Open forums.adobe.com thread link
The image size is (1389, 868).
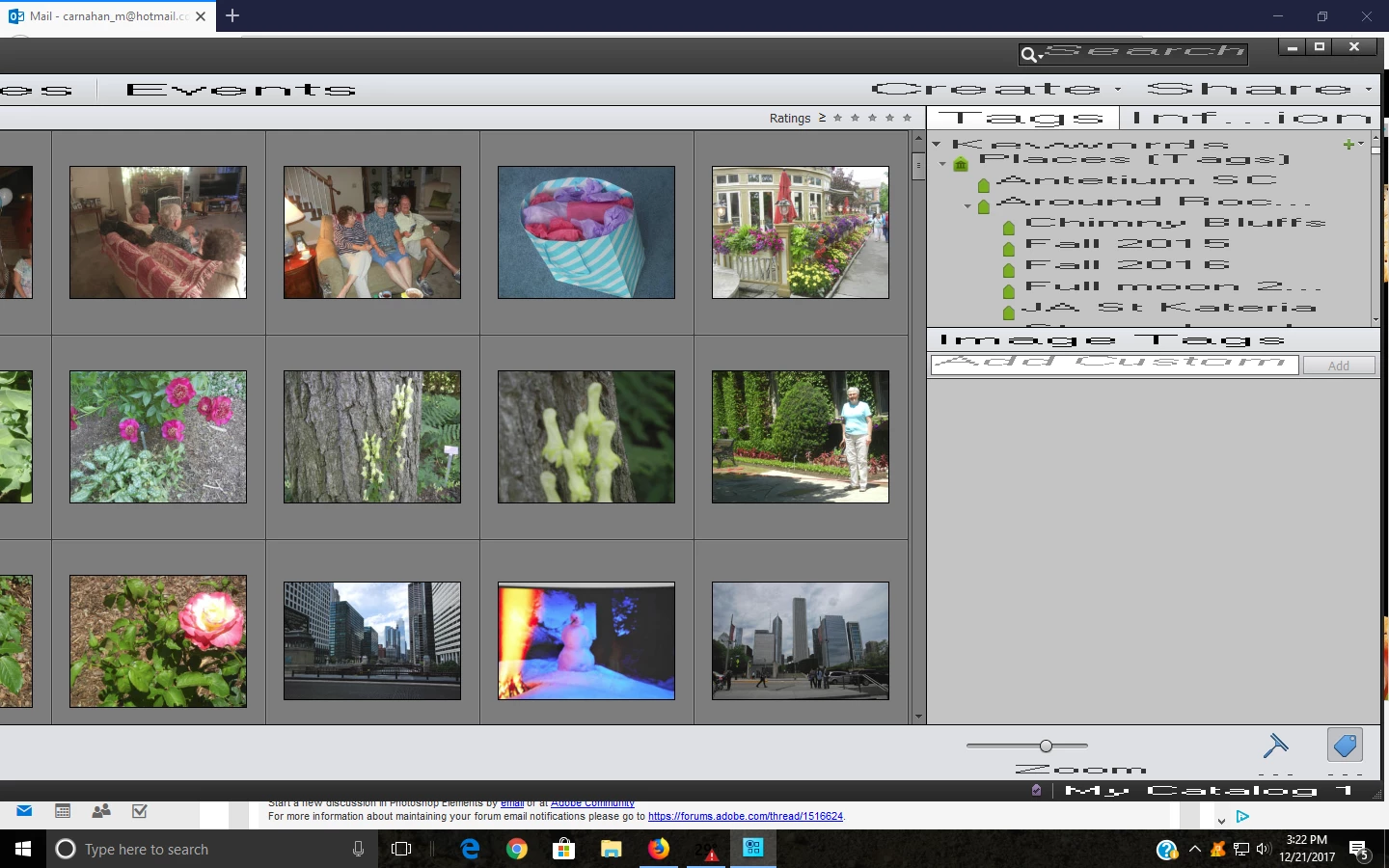(746, 816)
